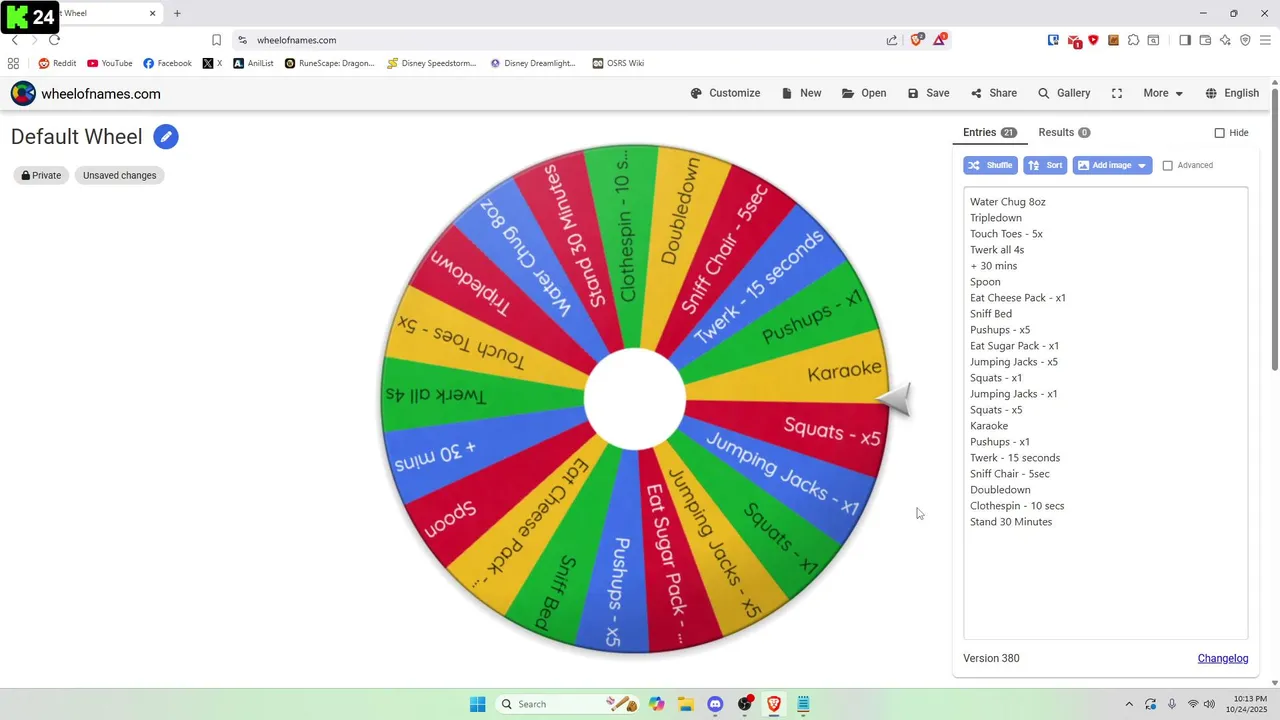Viewport: 1280px width, 720px height.
Task: Toggle the browser sidebar panel icon
Action: (1185, 40)
